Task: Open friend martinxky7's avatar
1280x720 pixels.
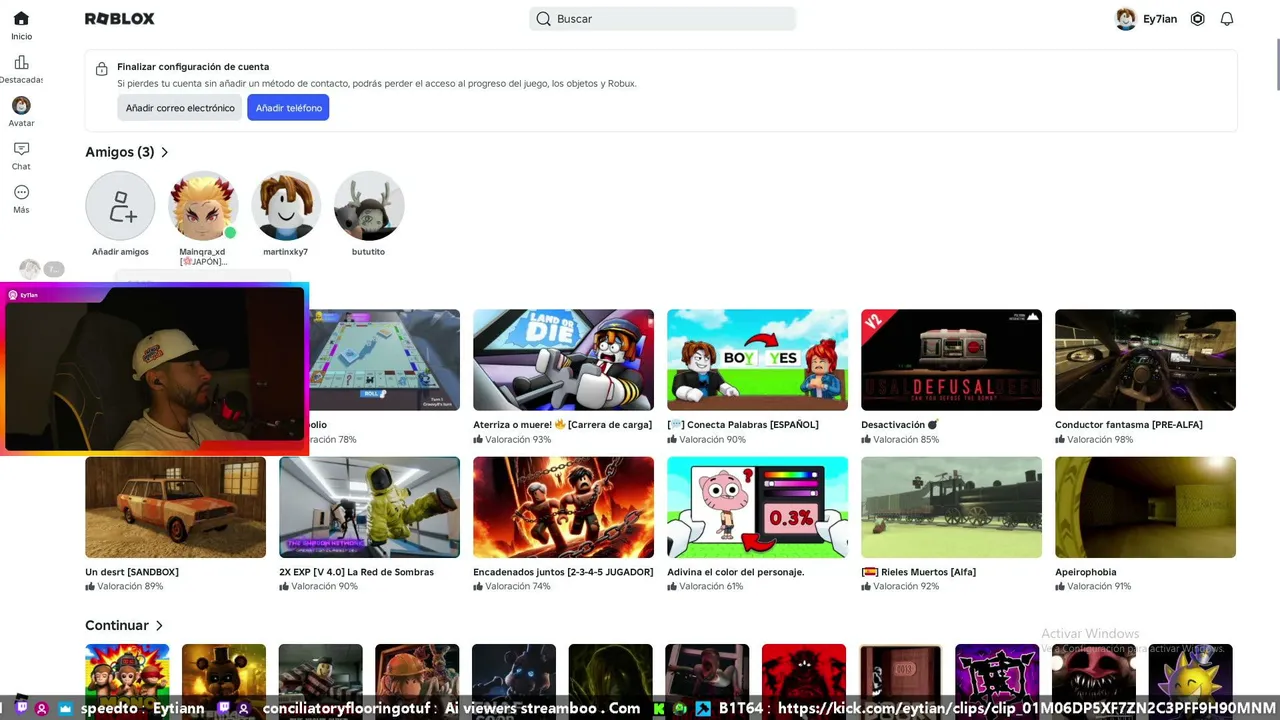Action: [x=286, y=206]
